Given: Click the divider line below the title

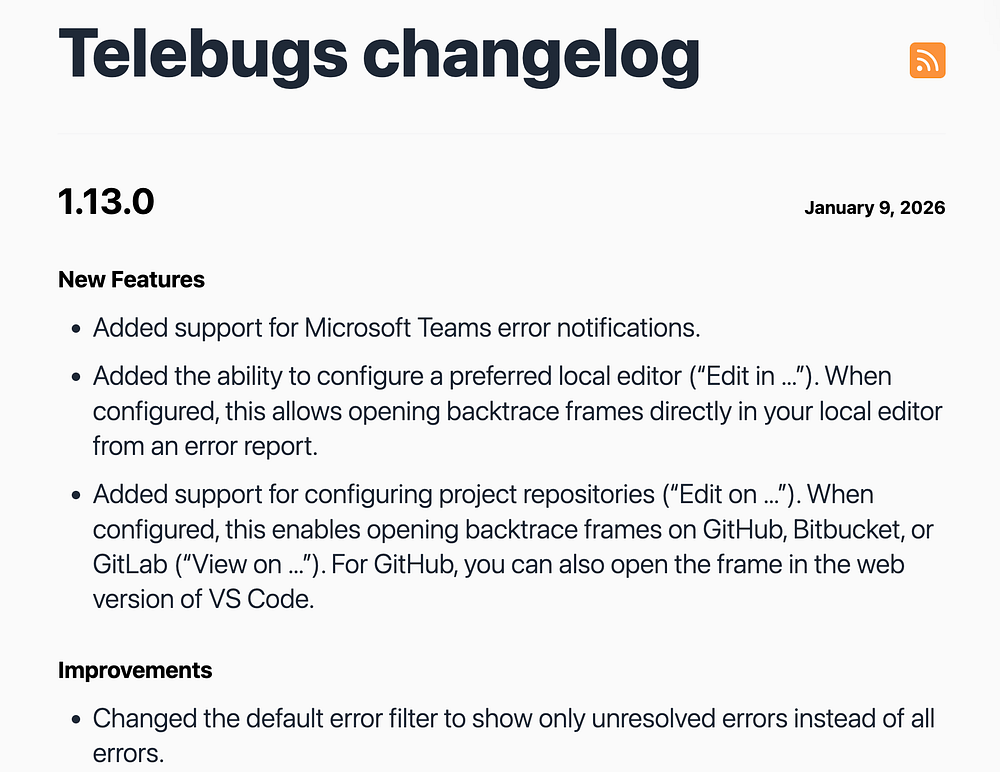Looking at the screenshot, I should 500,133.
